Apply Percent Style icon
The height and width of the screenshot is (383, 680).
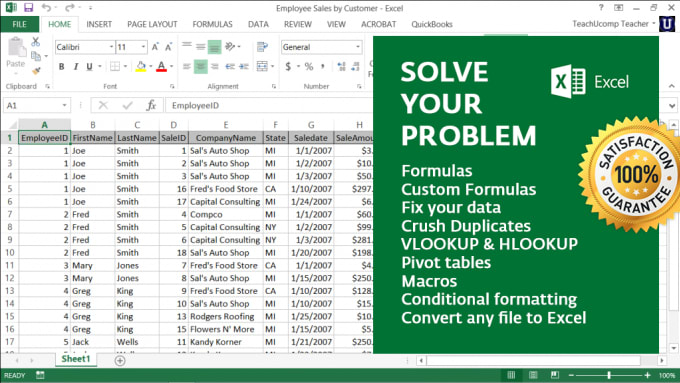pos(309,66)
